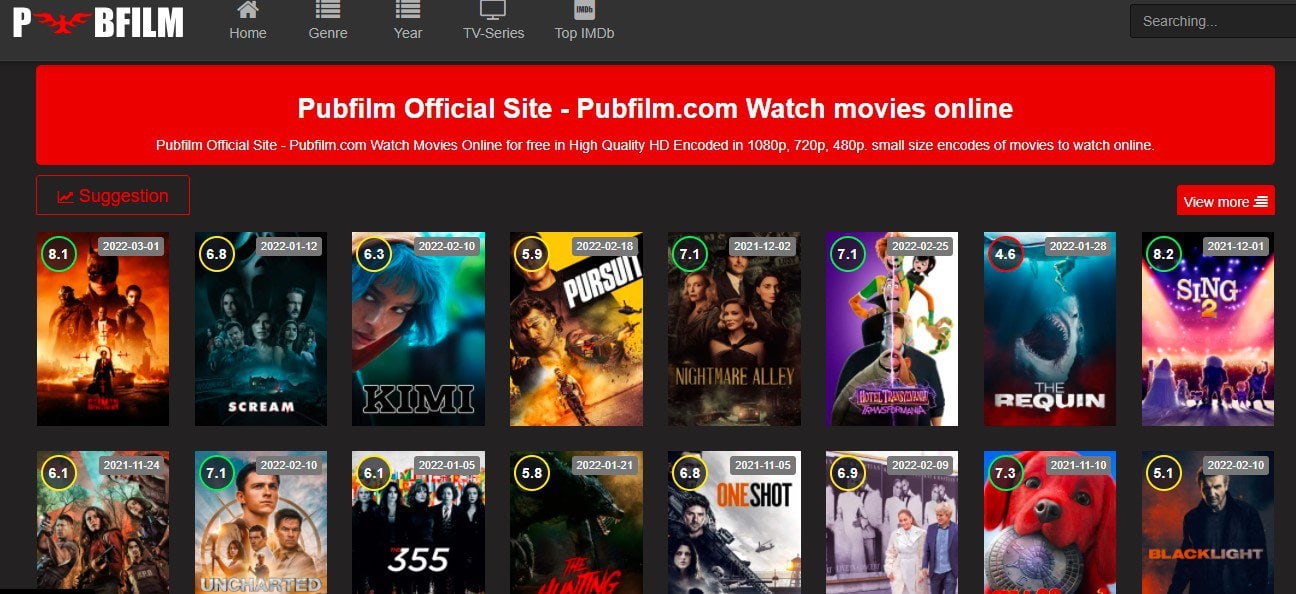Click the Pubfilm eagle logo

tap(97, 21)
